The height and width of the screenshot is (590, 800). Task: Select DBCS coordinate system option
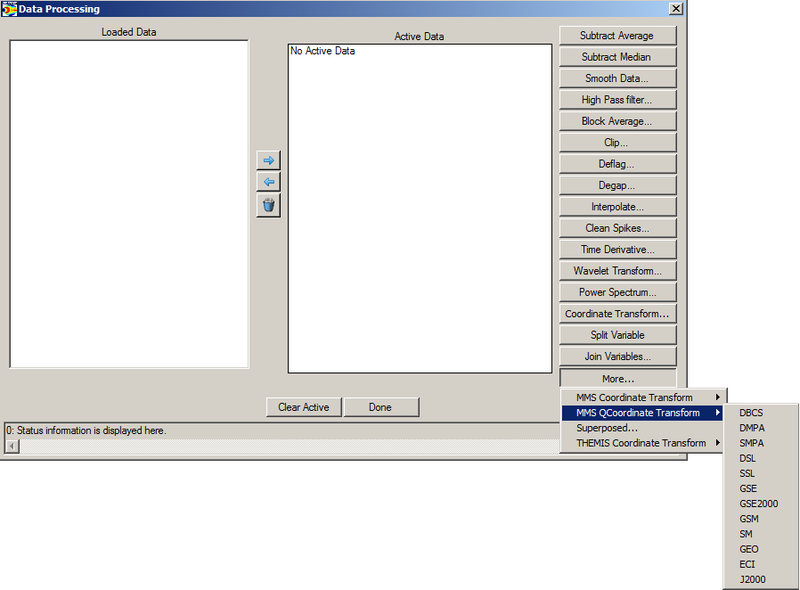pos(752,413)
